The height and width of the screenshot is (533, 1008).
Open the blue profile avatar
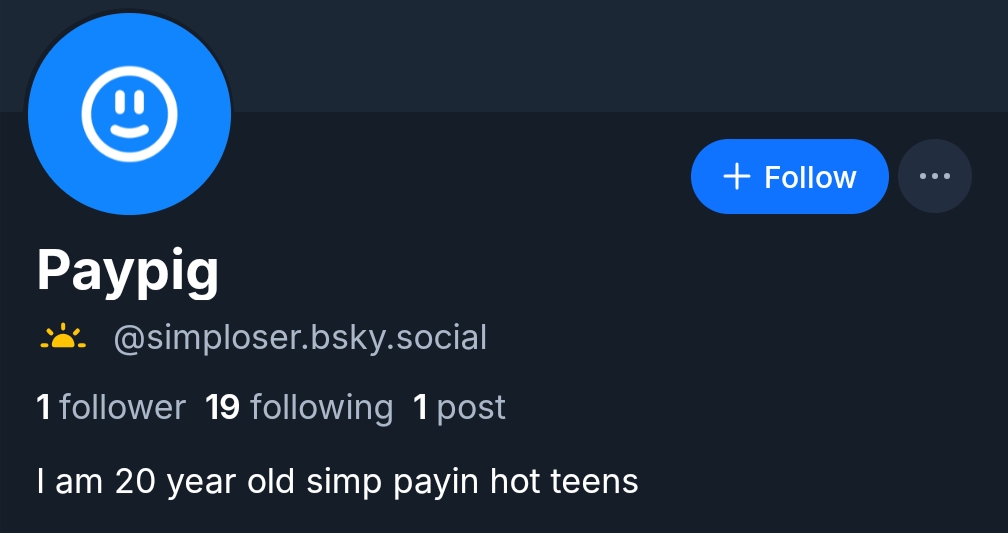pyautogui.click(x=130, y=113)
